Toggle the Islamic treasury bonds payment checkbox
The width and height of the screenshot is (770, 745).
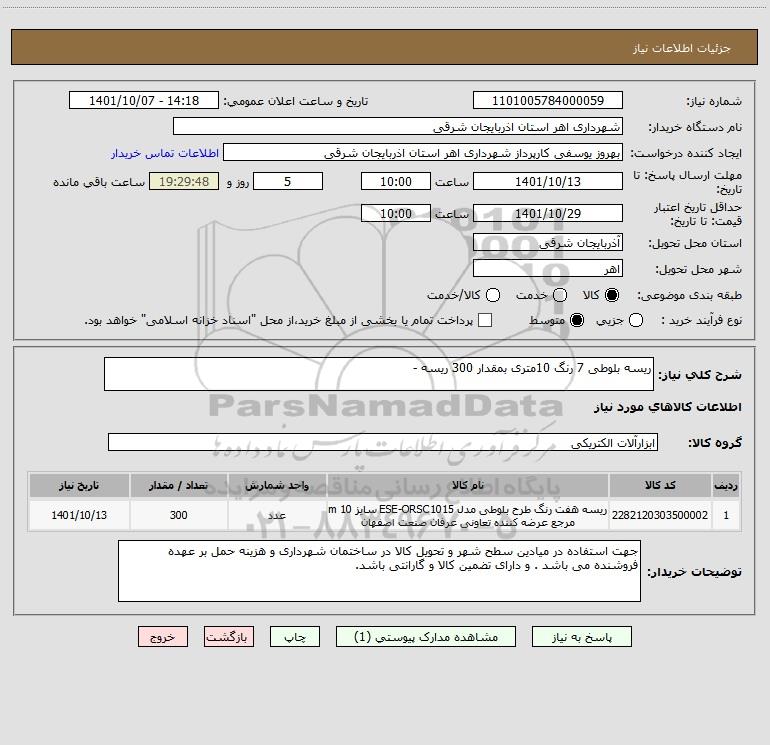click(485, 320)
